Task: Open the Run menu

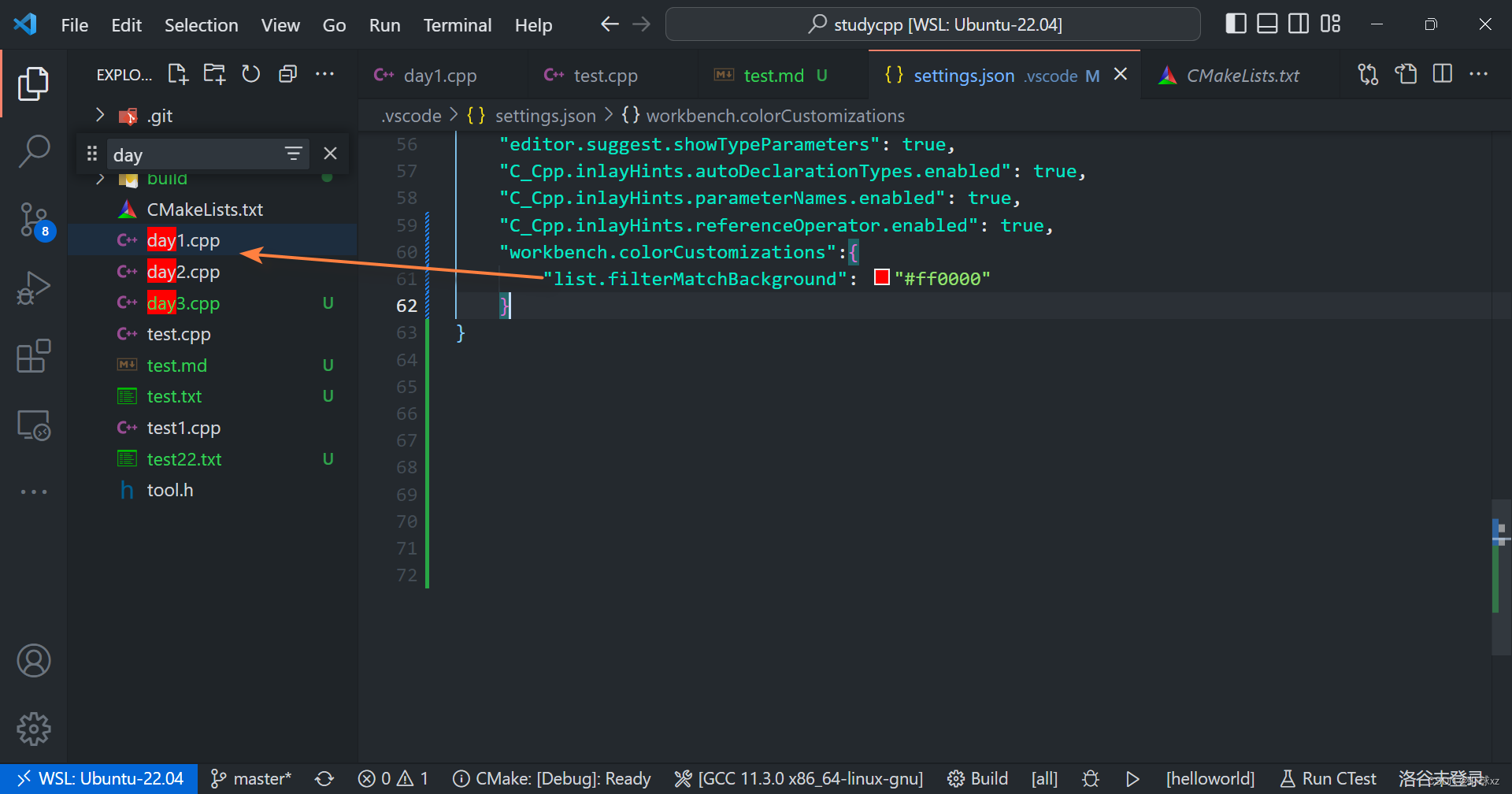Action: click(x=384, y=25)
